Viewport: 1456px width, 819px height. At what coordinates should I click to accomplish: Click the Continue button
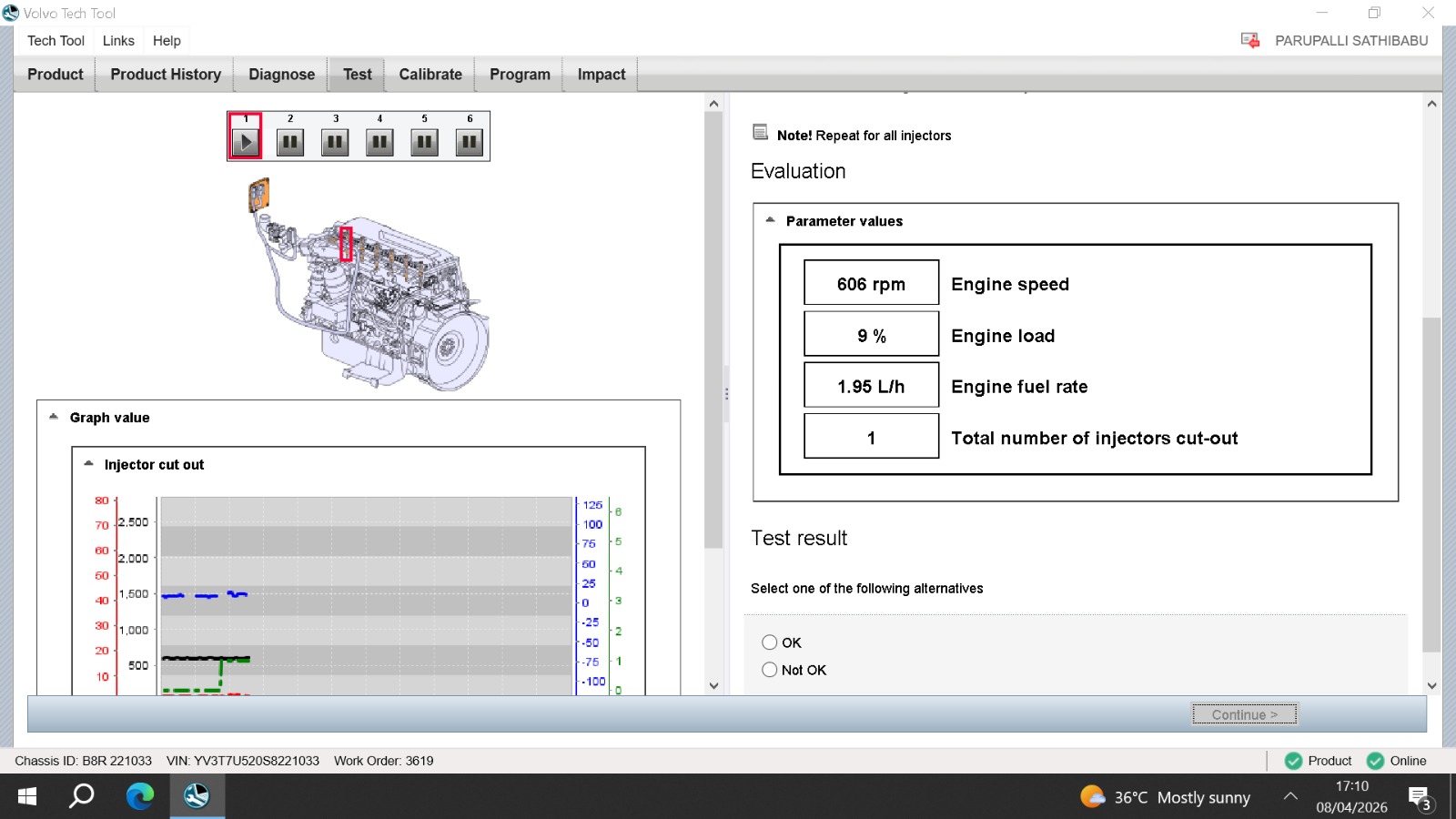[1244, 714]
